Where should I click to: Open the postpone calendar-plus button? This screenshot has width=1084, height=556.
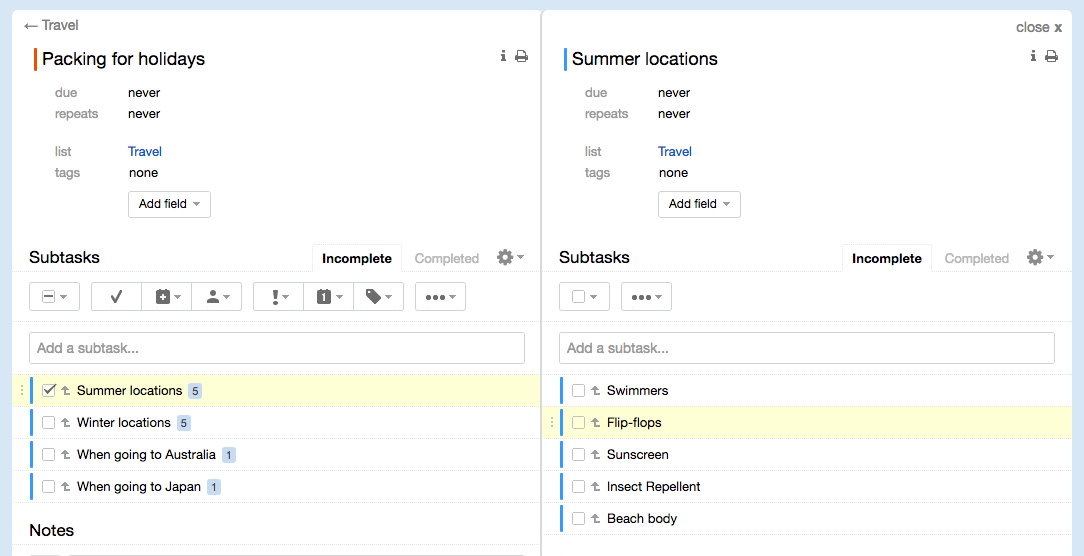point(167,297)
